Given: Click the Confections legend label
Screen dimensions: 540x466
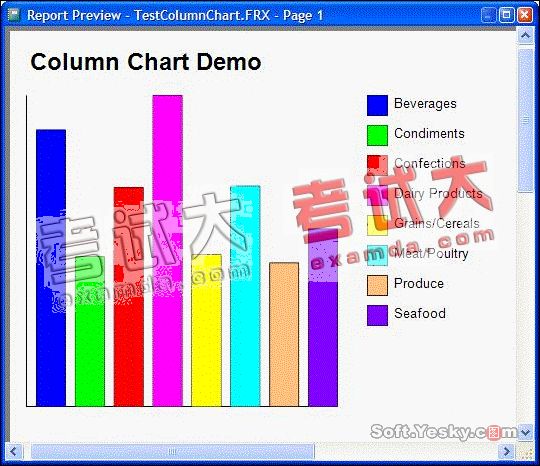Looking at the screenshot, I should 430,163.
